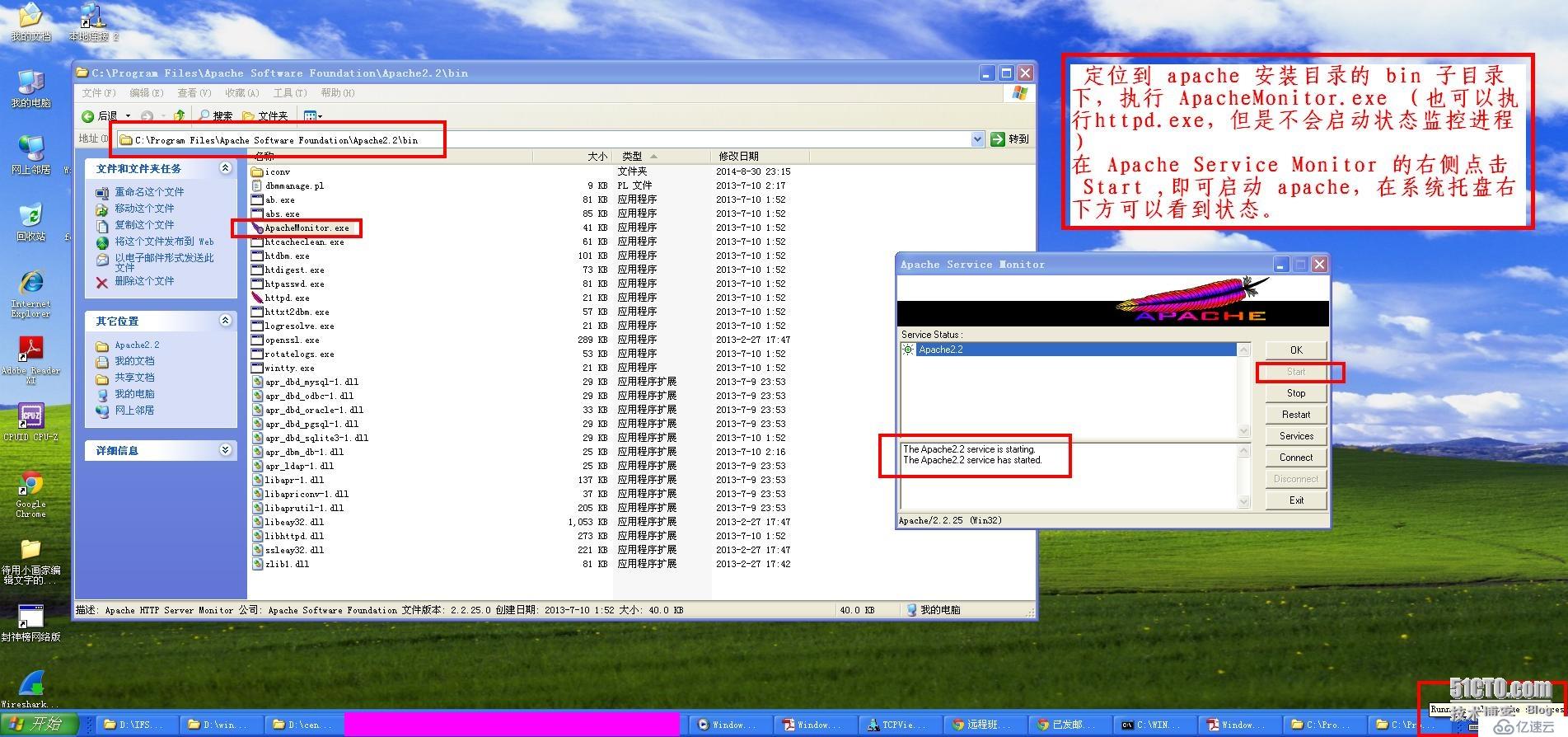Open the address bar dropdown arrow
Viewport: 1568px width, 737px height.
point(977,139)
